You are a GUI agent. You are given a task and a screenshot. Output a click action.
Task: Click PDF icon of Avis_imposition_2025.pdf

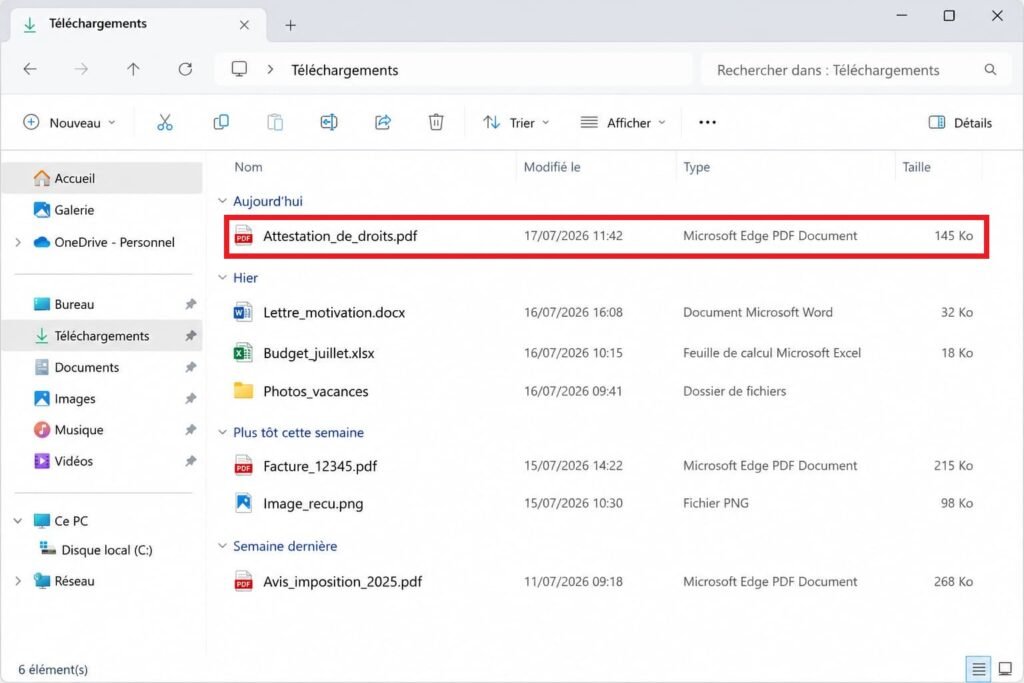point(243,581)
